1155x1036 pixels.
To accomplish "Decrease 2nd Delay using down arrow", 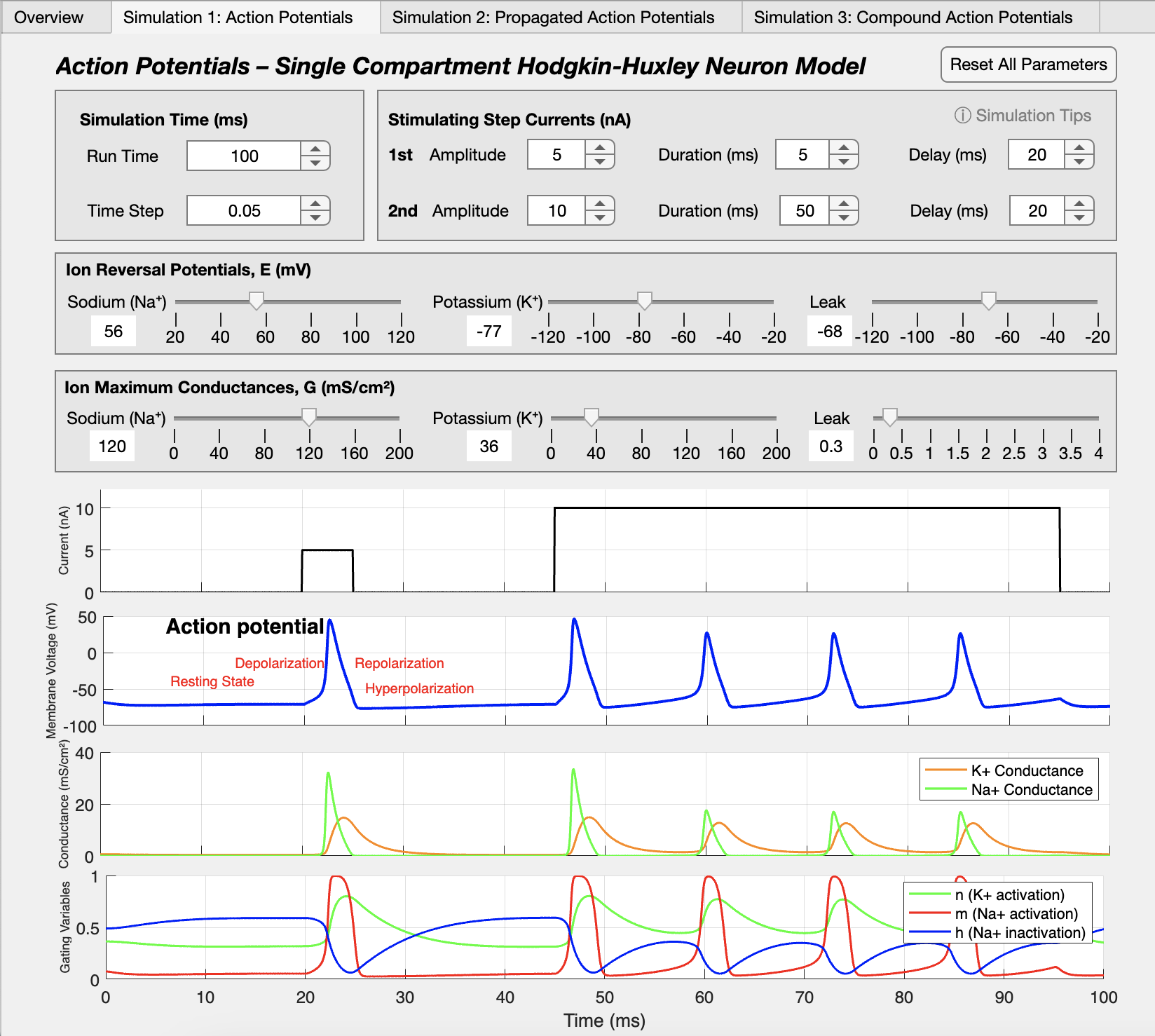I will tap(1079, 218).
